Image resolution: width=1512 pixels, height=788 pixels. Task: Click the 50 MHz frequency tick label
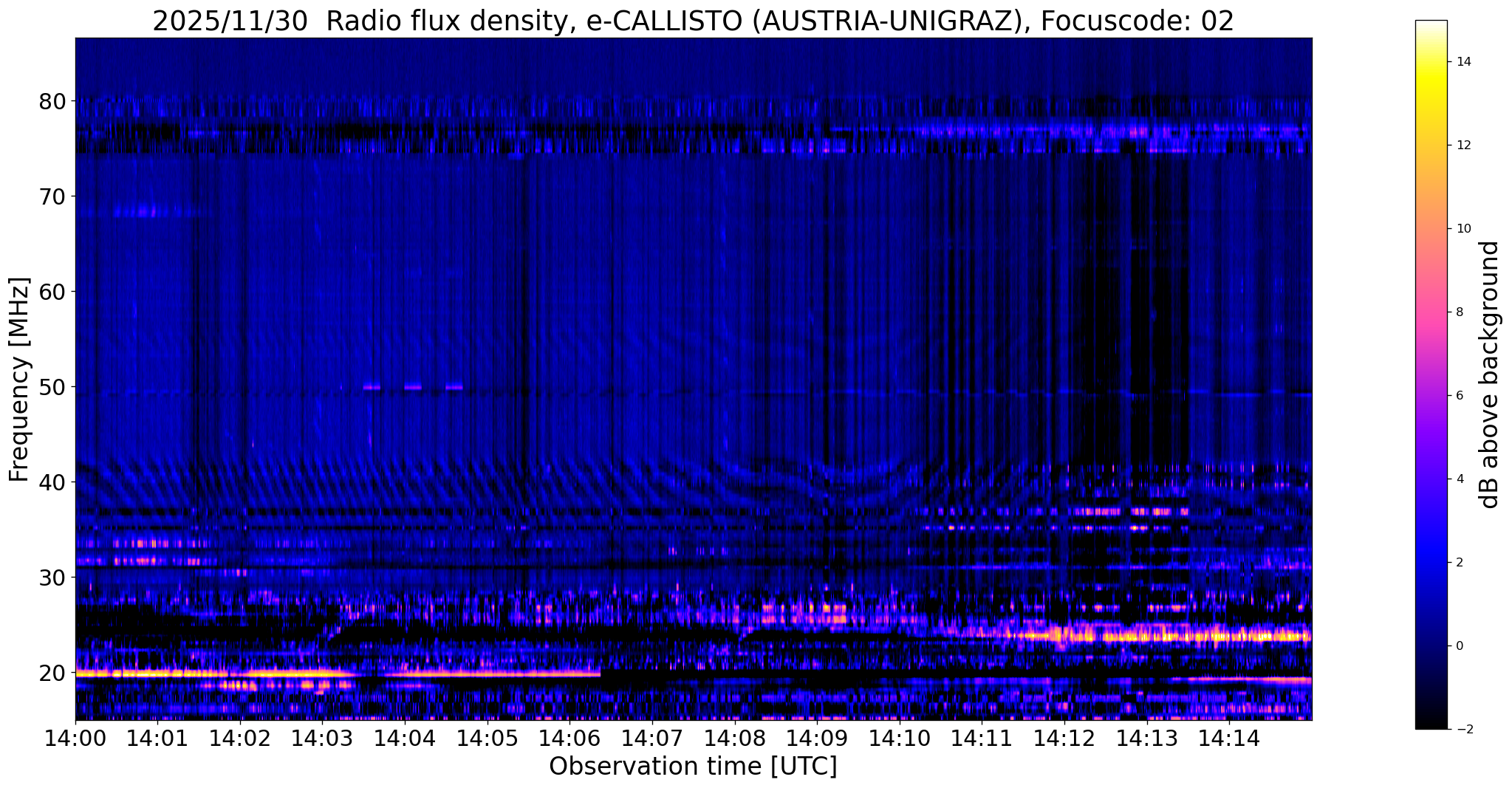[x=52, y=387]
